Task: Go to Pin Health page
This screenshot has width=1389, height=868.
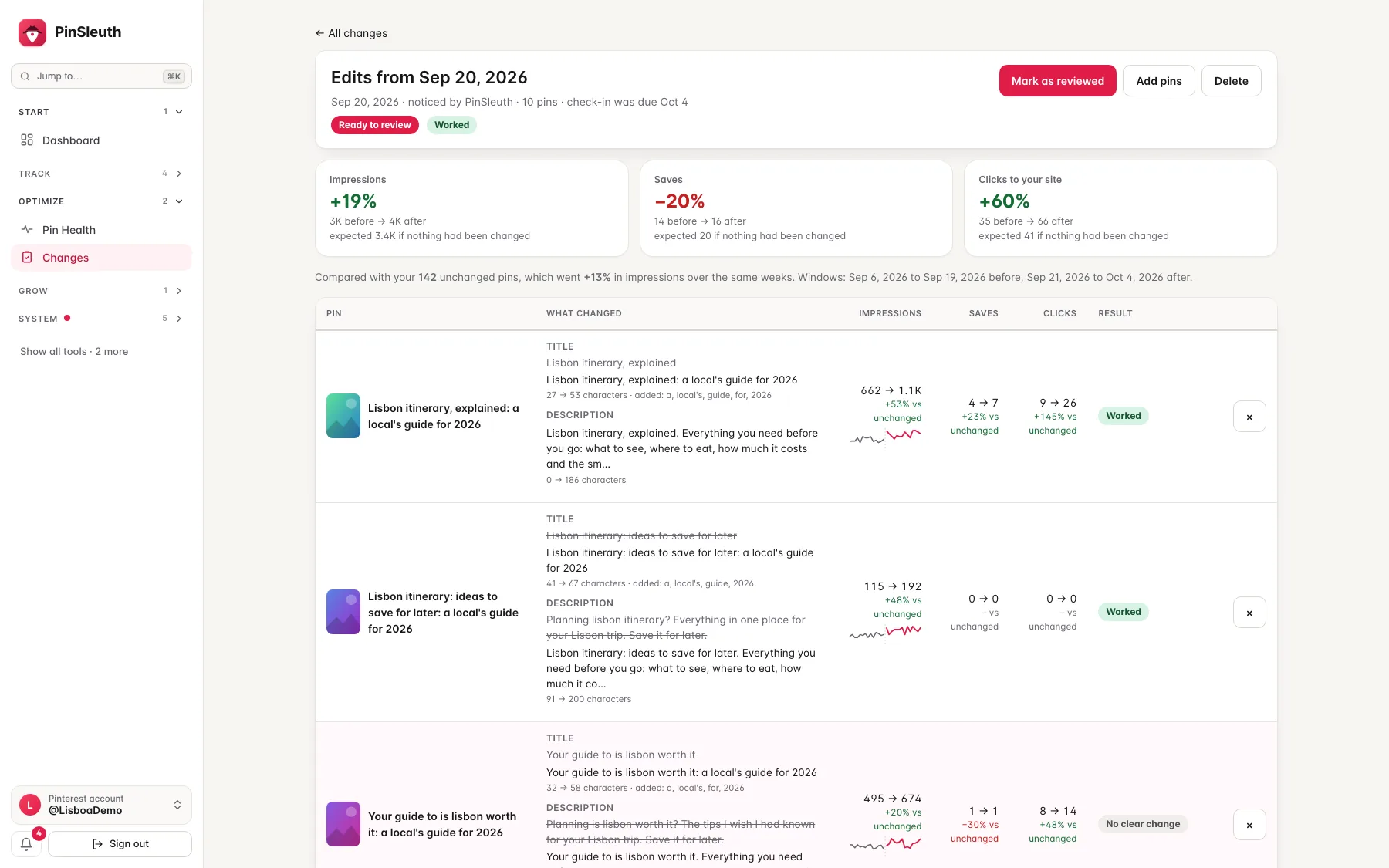Action: point(101,230)
